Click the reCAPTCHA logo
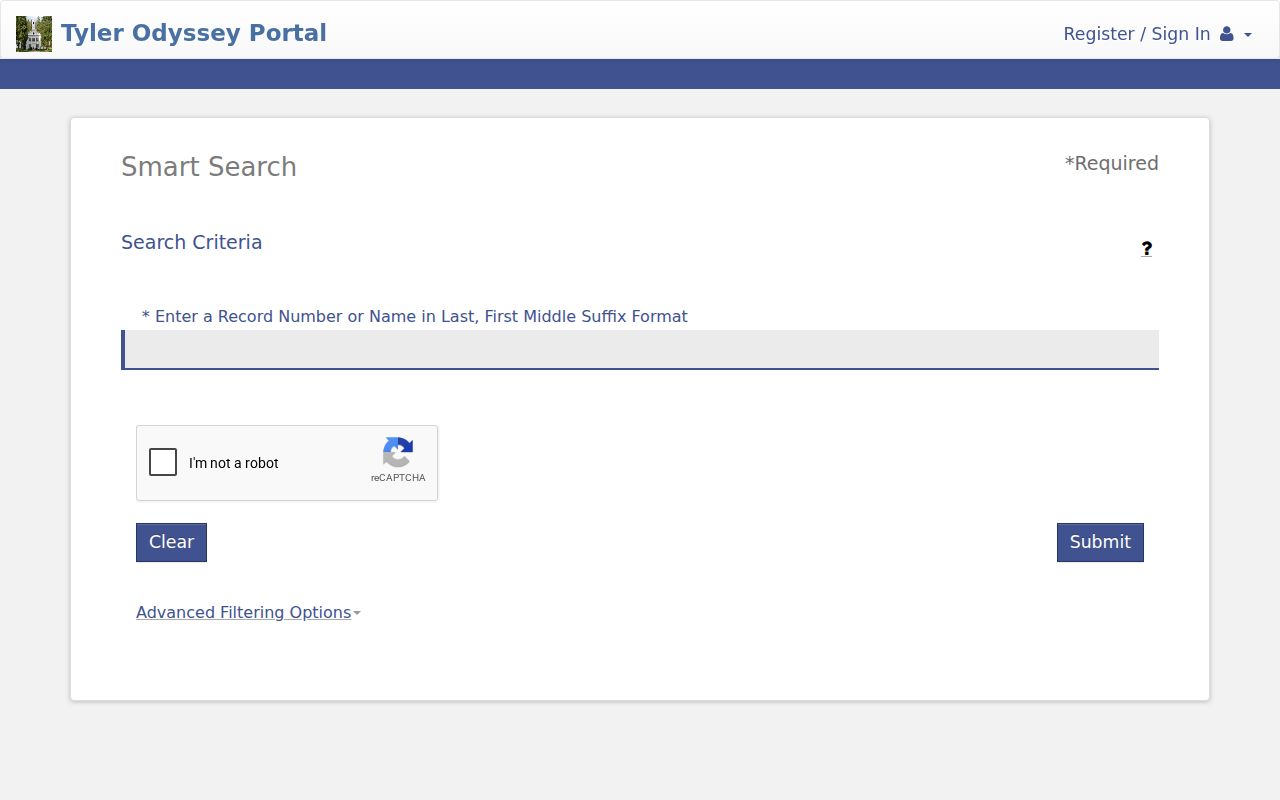The width and height of the screenshot is (1280, 800). click(398, 453)
